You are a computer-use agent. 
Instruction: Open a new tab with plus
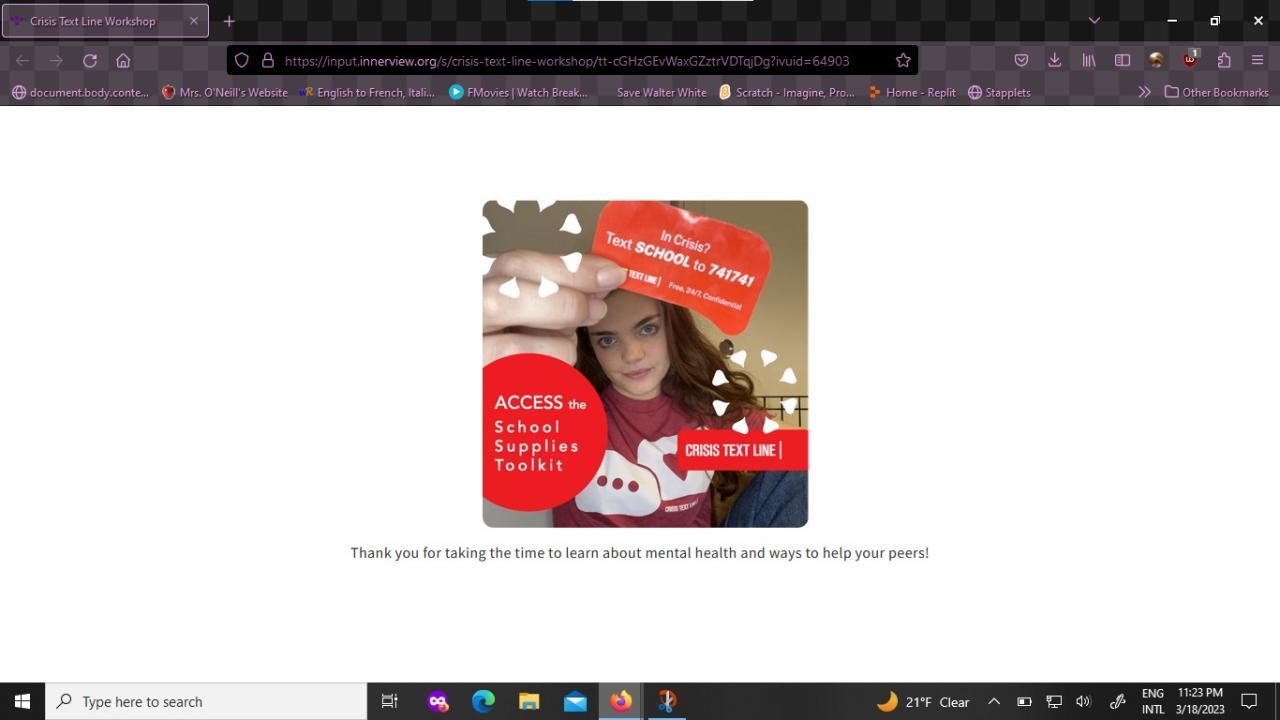pos(229,21)
